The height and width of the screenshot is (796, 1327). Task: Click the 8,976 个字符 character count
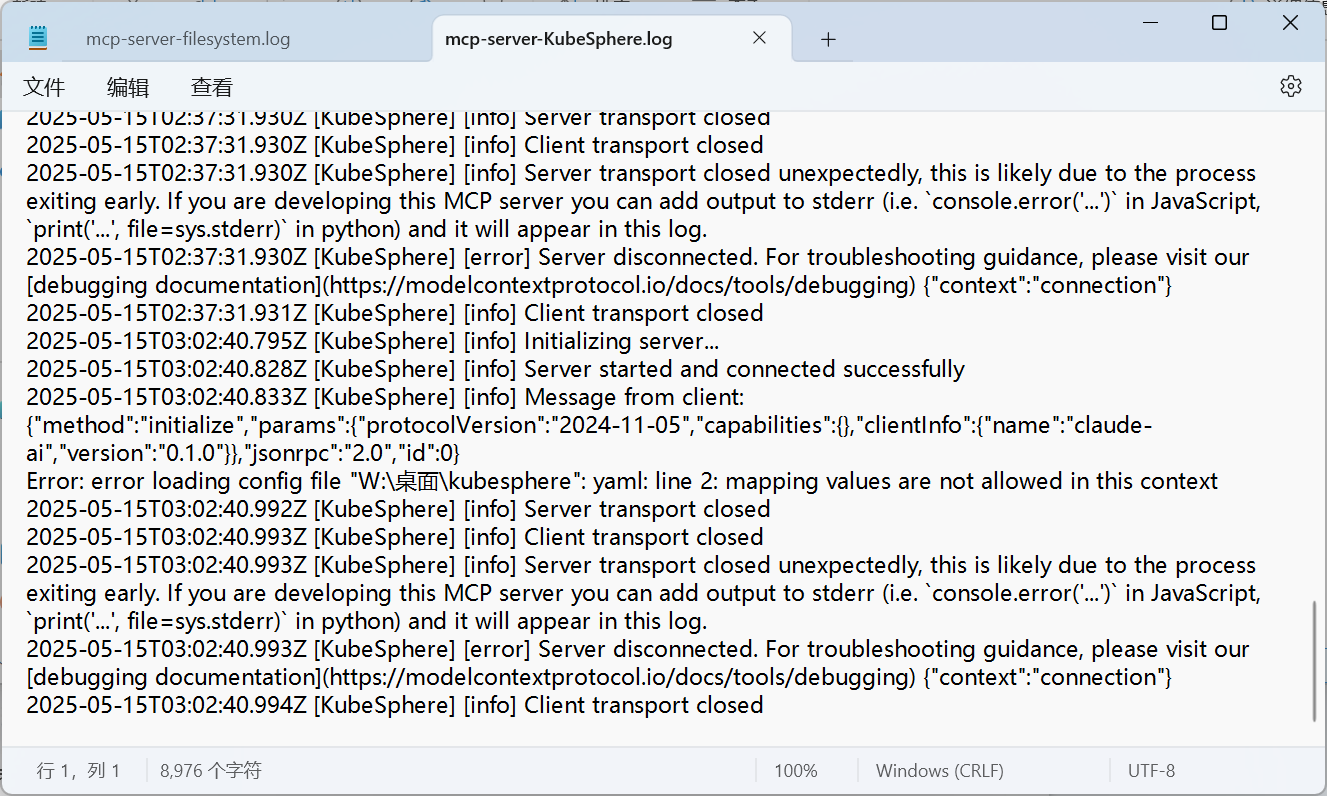click(211, 771)
